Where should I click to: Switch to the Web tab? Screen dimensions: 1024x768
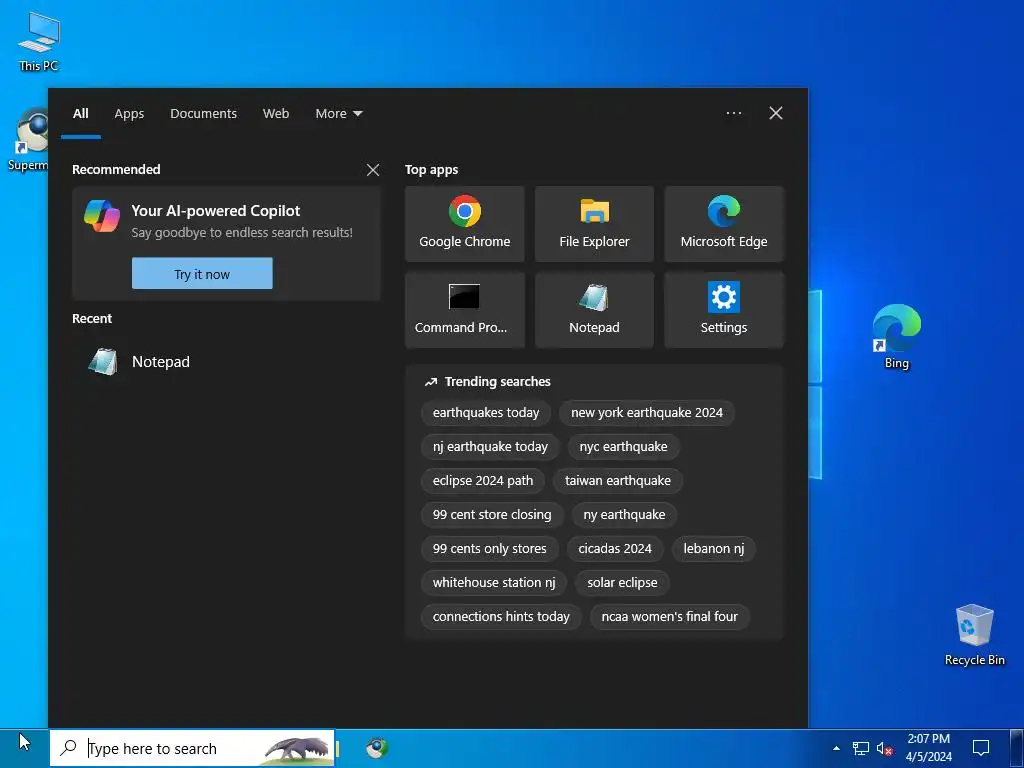point(276,114)
